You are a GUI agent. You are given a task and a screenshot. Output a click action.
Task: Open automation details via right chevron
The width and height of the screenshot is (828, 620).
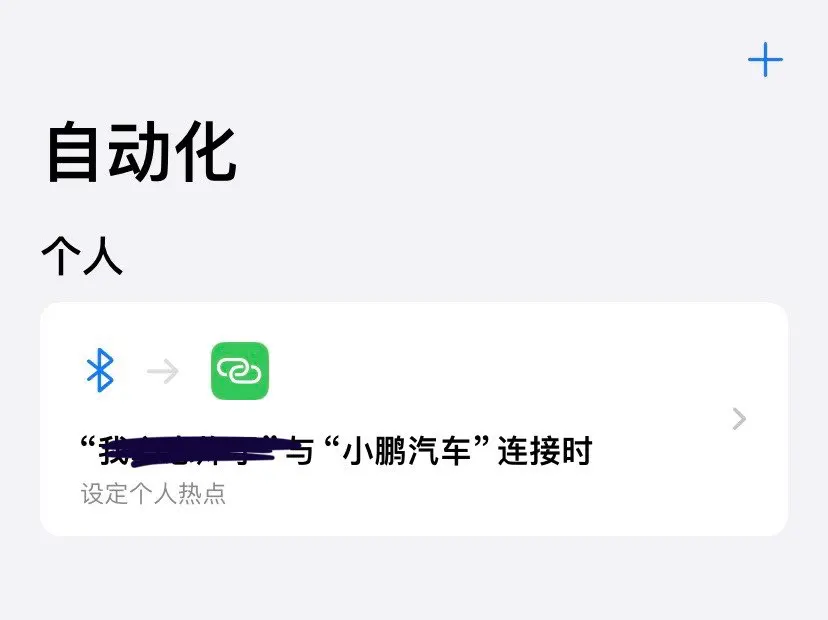point(739,419)
